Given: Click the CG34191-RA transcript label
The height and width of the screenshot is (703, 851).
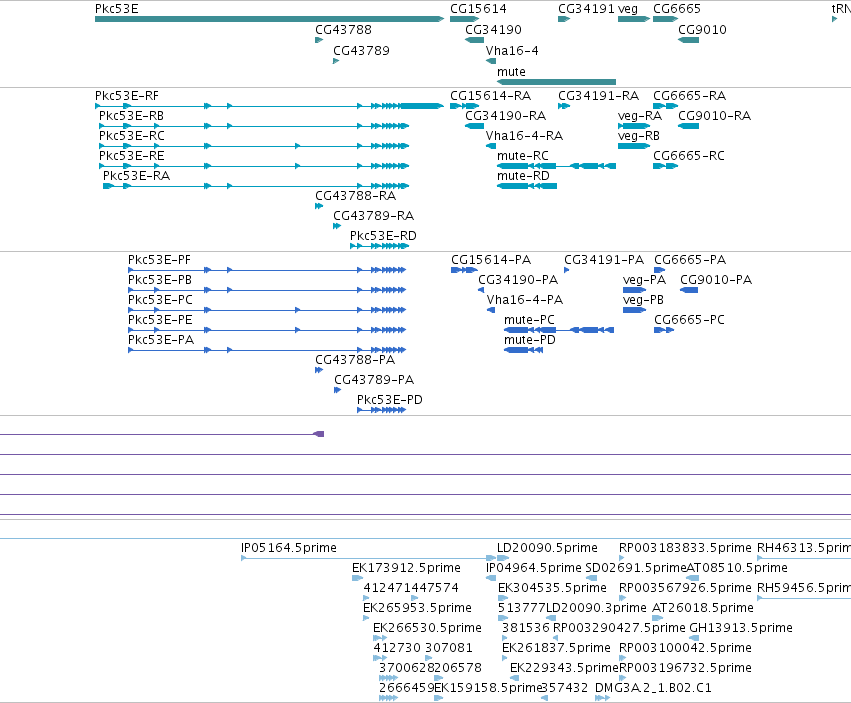Looking at the screenshot, I should 599,96.
